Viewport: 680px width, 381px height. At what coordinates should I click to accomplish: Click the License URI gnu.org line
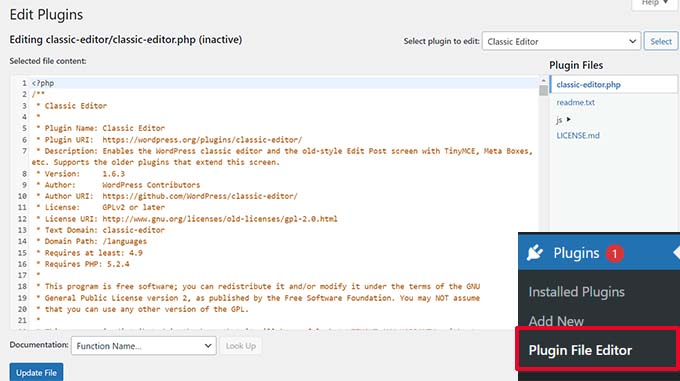[187, 218]
